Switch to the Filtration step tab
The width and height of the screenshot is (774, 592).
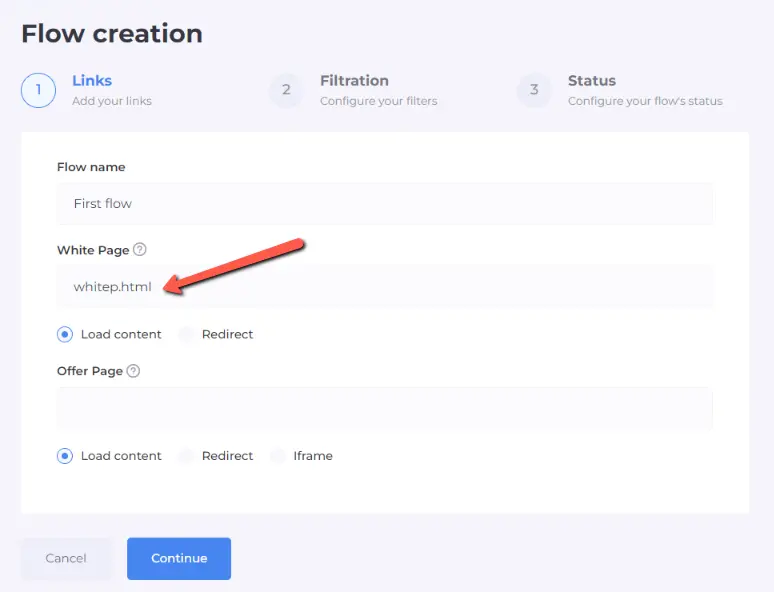(354, 81)
